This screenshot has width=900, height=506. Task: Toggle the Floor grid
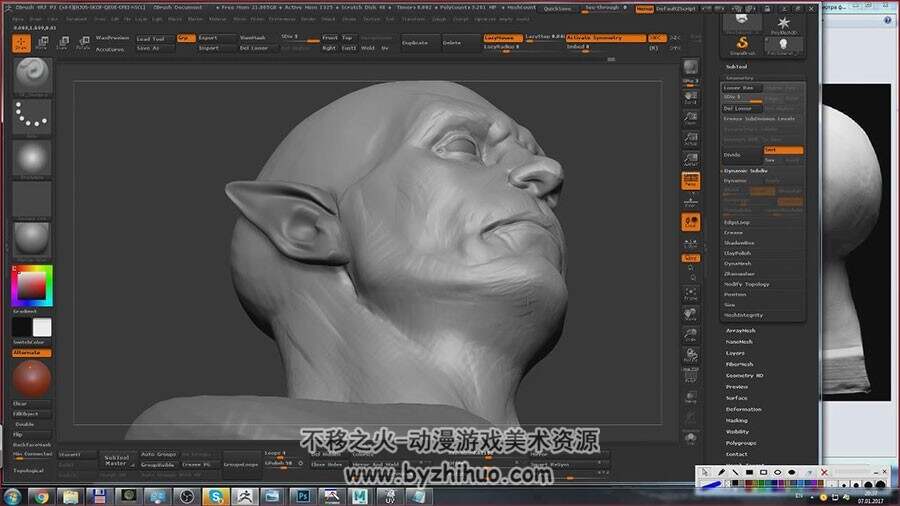[x=690, y=201]
